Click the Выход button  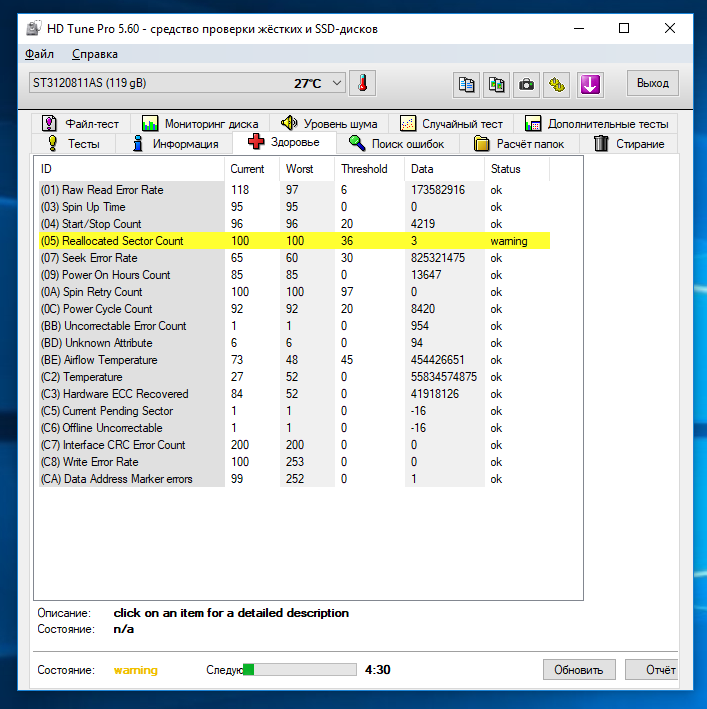(652, 83)
